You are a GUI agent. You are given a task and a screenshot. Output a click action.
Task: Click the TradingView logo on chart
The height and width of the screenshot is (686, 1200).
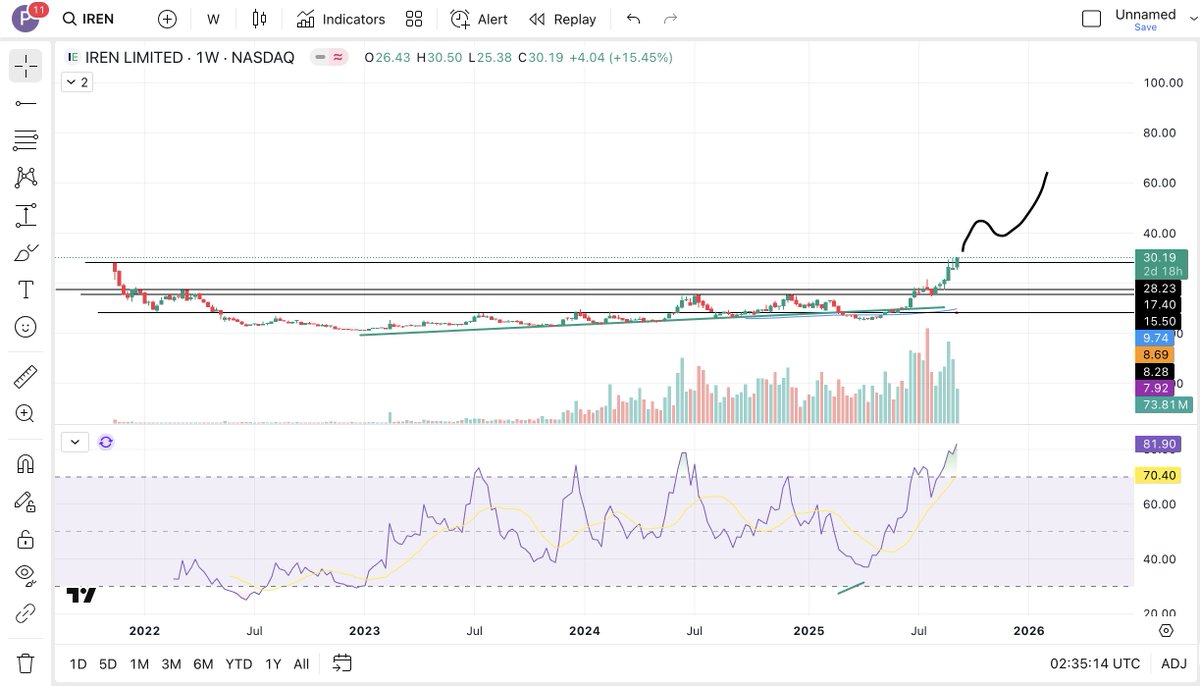click(81, 595)
